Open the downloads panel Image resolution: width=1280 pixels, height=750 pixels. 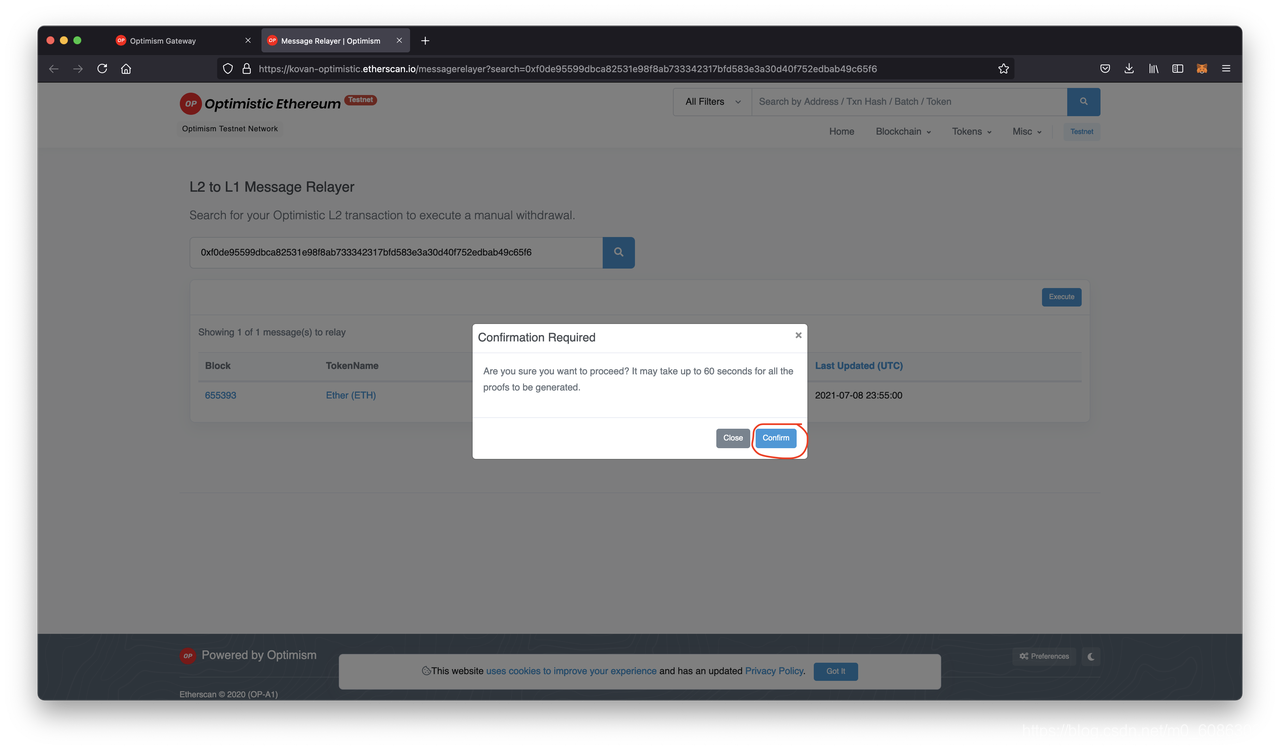[1129, 69]
